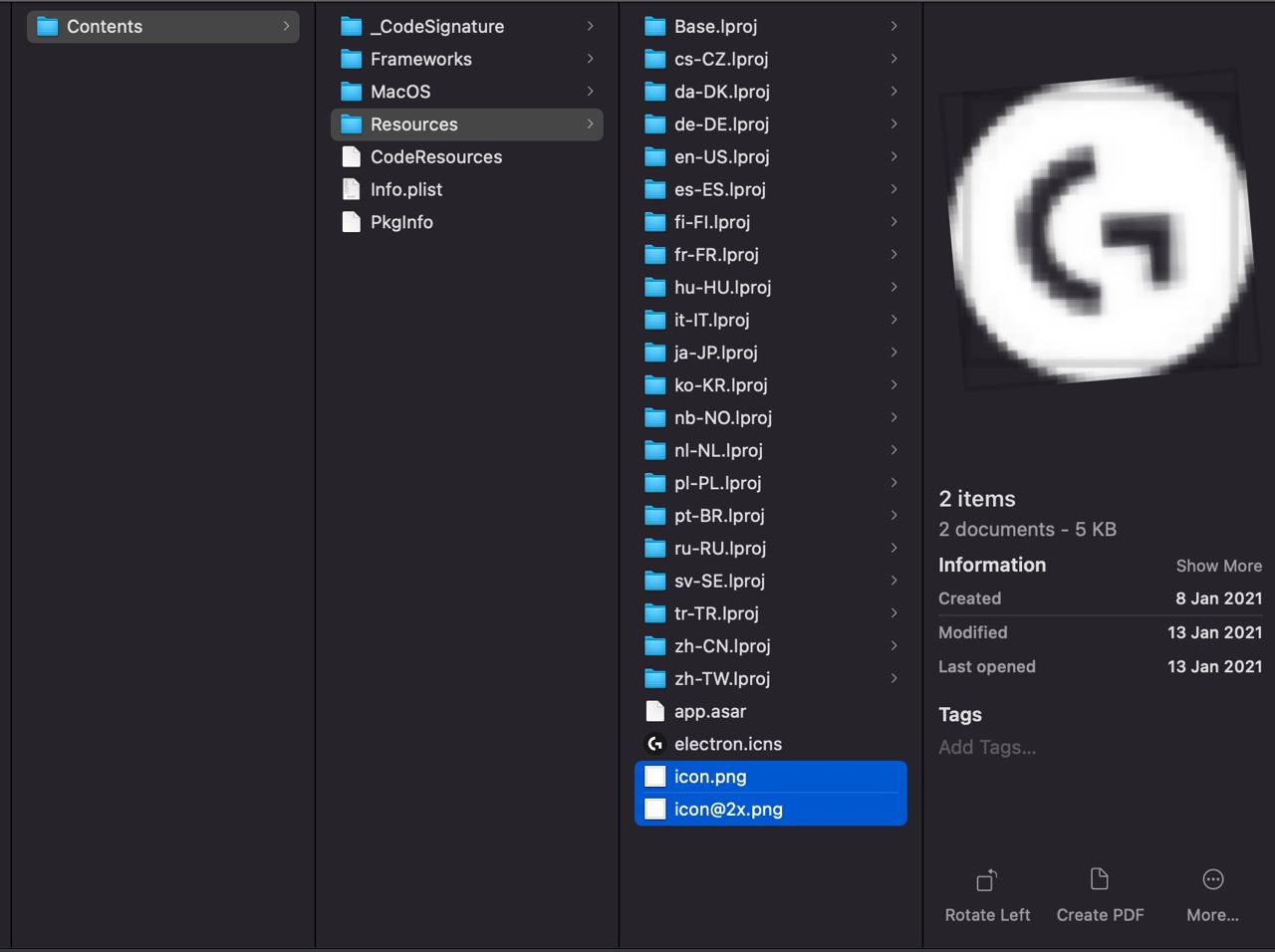
Task: Click the es-ES.lproj folder icon
Action: point(654,189)
